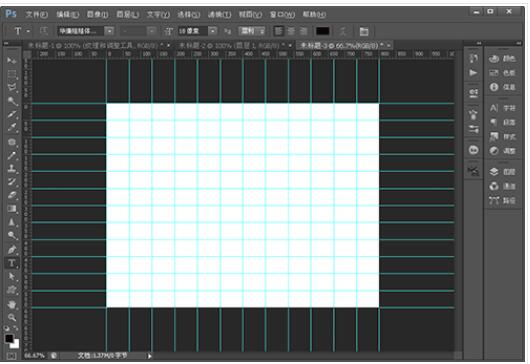The image size is (530, 364).
Task: Toggle Quick Mask mode
Action: pyautogui.click(x=11, y=356)
